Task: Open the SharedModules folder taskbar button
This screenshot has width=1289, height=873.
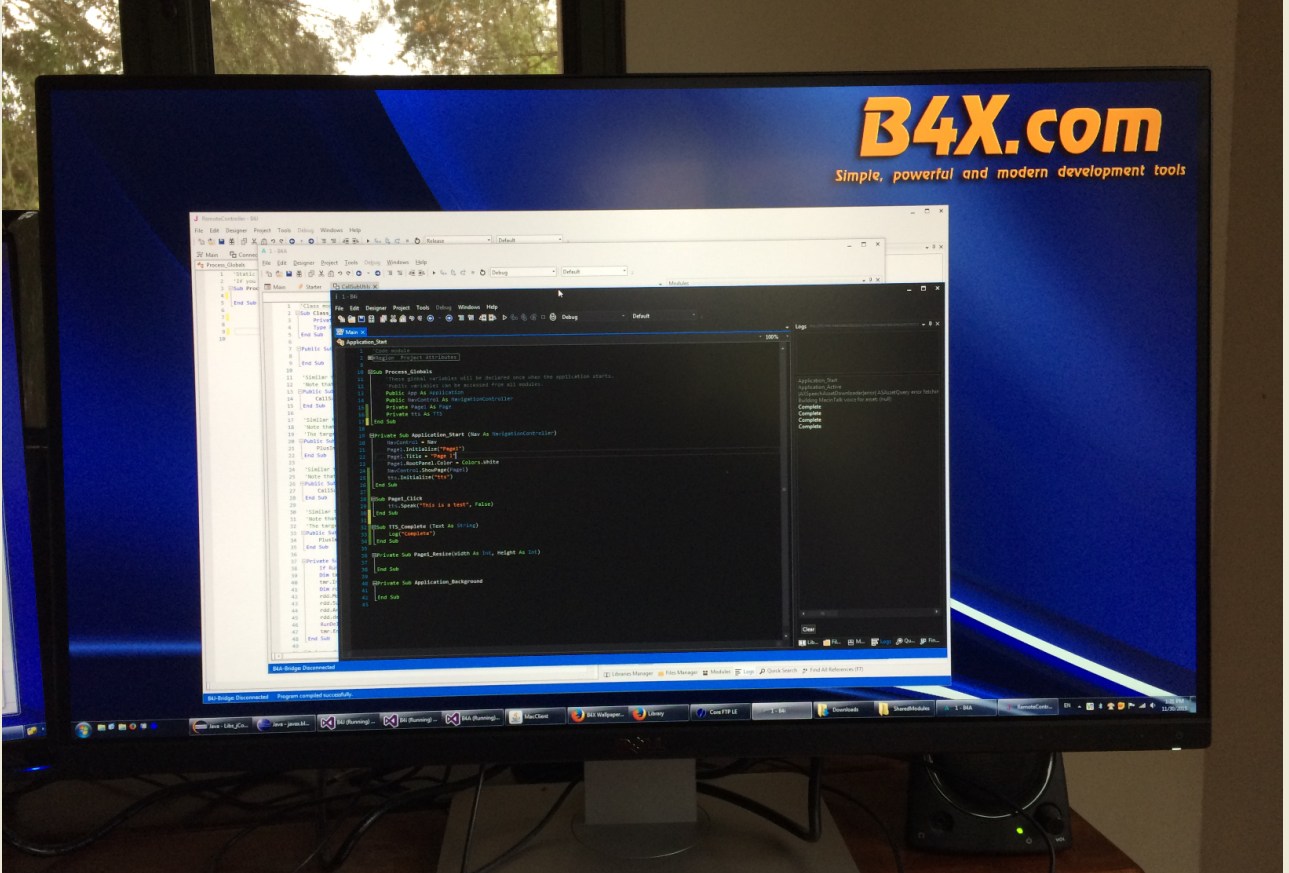Action: click(904, 709)
